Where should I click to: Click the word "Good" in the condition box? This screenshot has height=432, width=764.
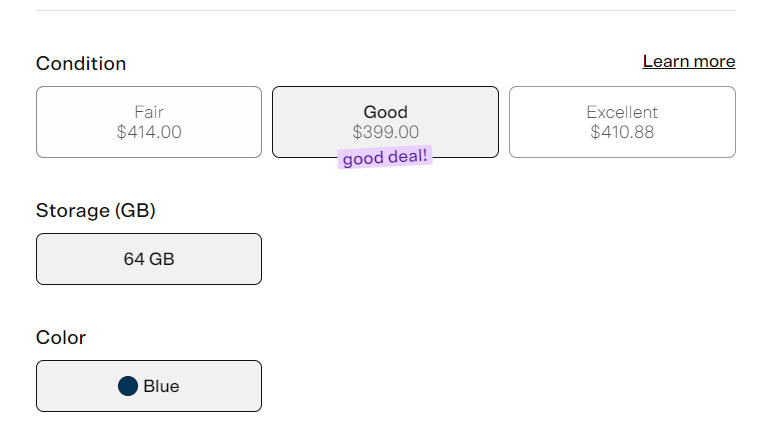pos(385,112)
